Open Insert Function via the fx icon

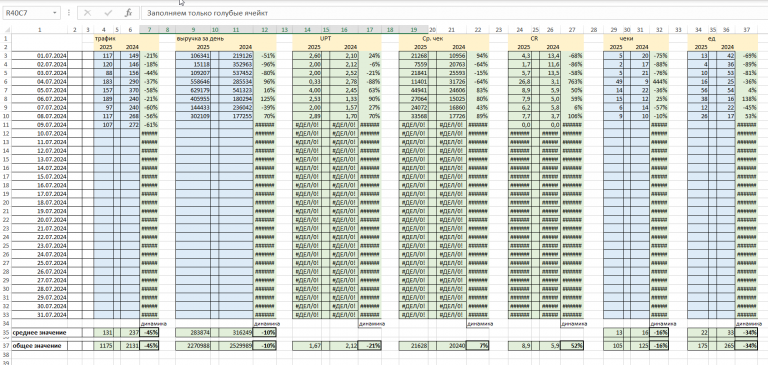[x=128, y=13]
